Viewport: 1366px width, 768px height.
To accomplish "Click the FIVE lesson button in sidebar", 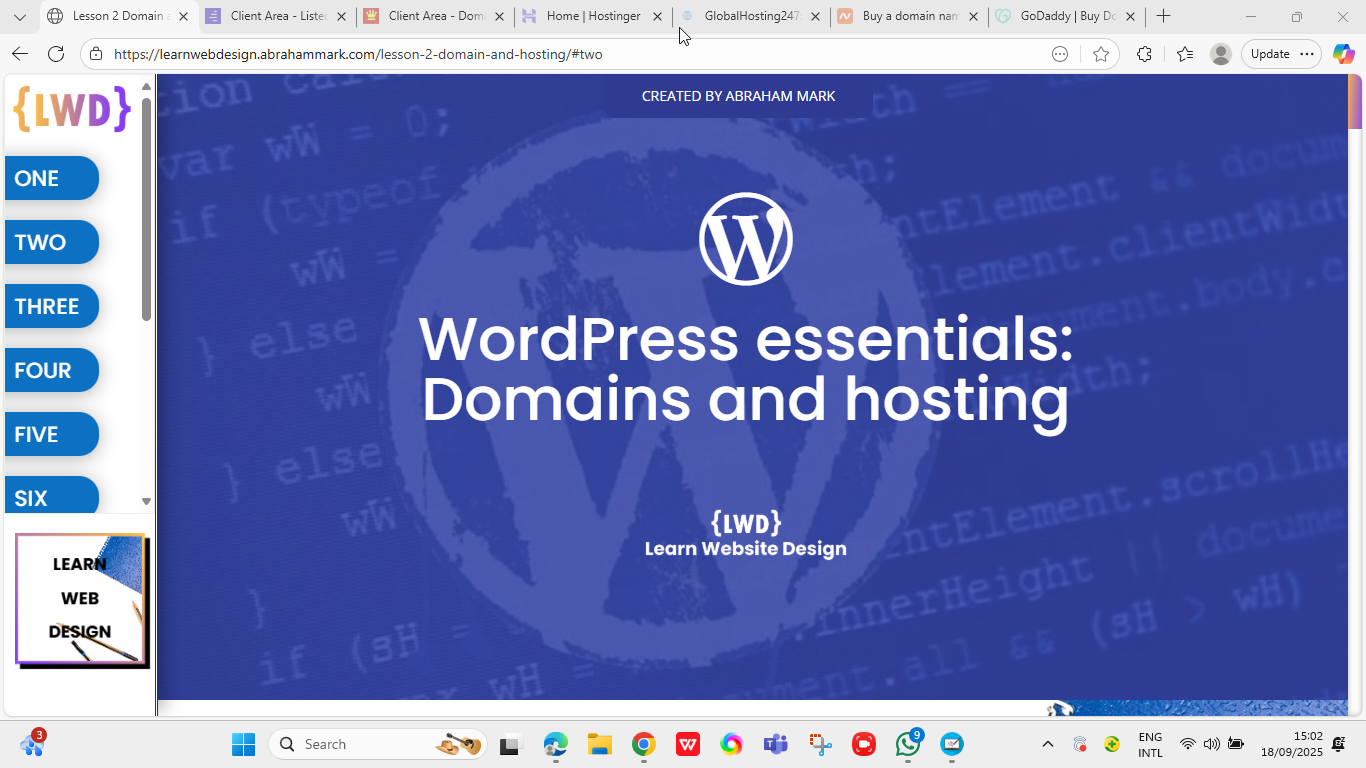I will tap(51, 434).
